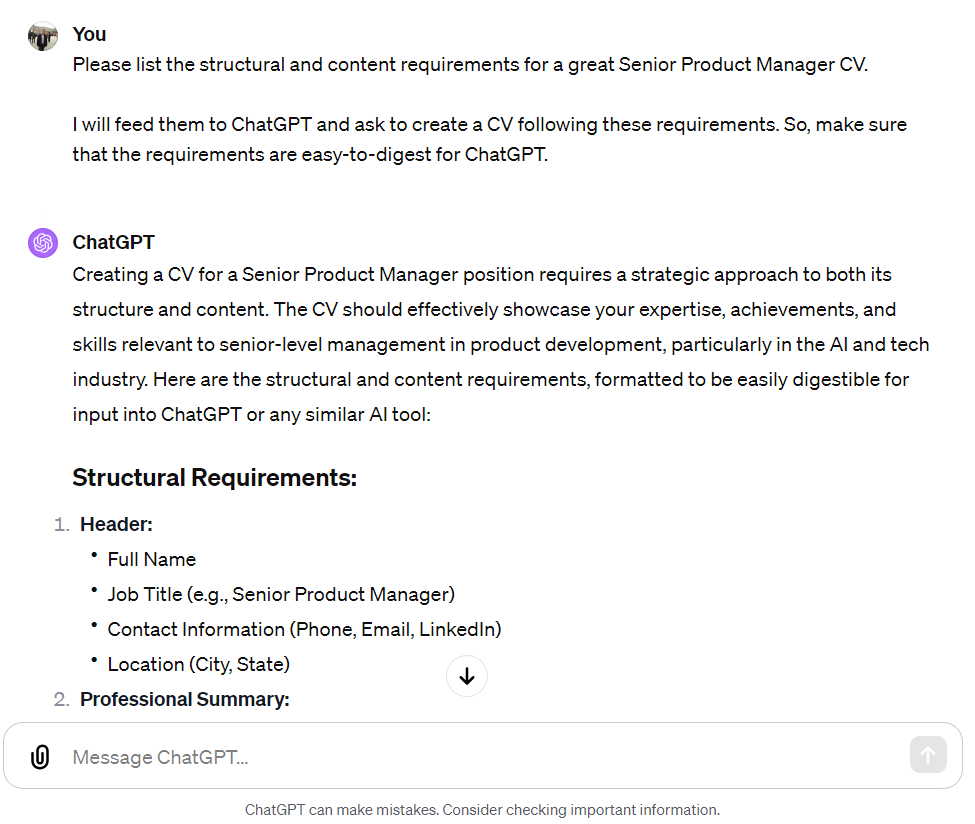Click the user profile avatar
This screenshot has width=975, height=824.
(43, 36)
